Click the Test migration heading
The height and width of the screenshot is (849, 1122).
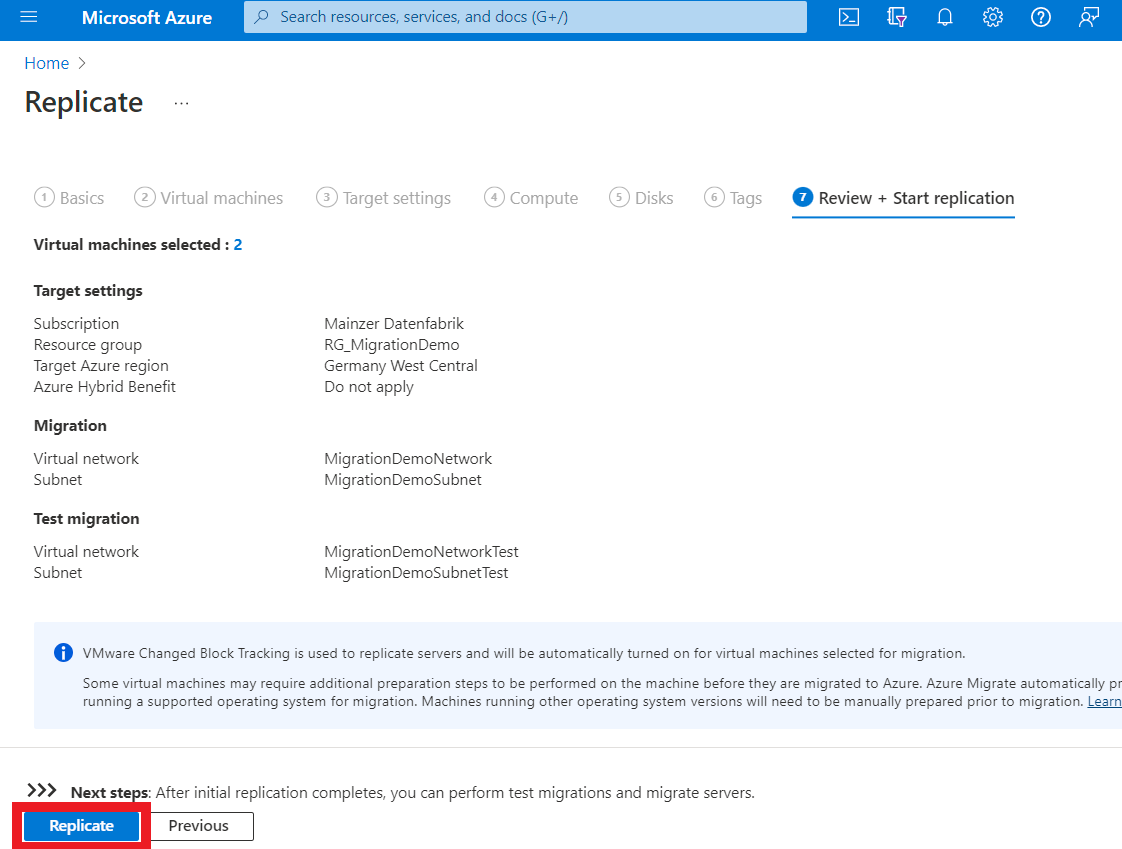87,519
